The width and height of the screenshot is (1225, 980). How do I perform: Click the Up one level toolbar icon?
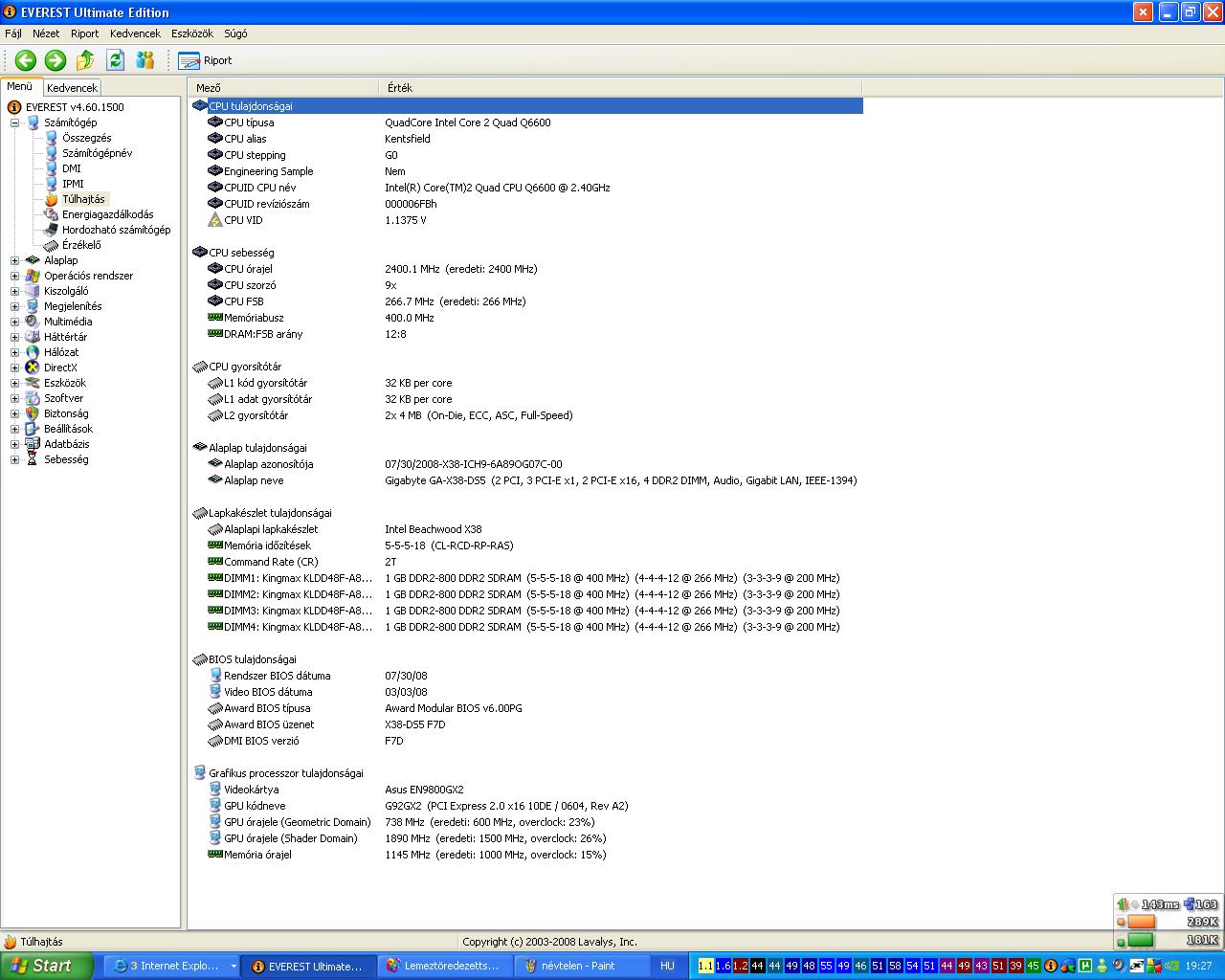point(85,60)
